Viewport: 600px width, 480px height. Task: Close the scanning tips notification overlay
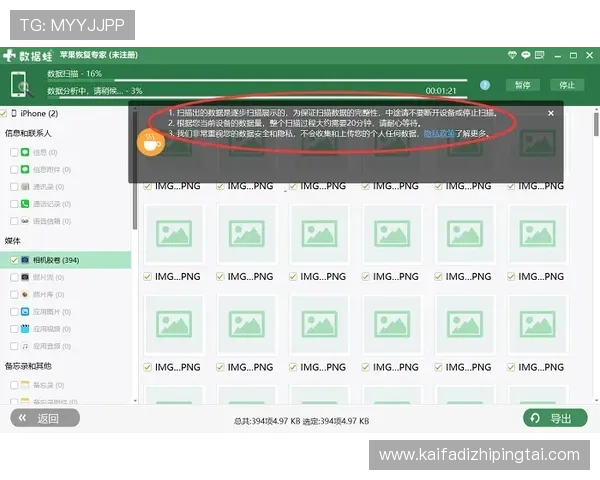(x=551, y=113)
